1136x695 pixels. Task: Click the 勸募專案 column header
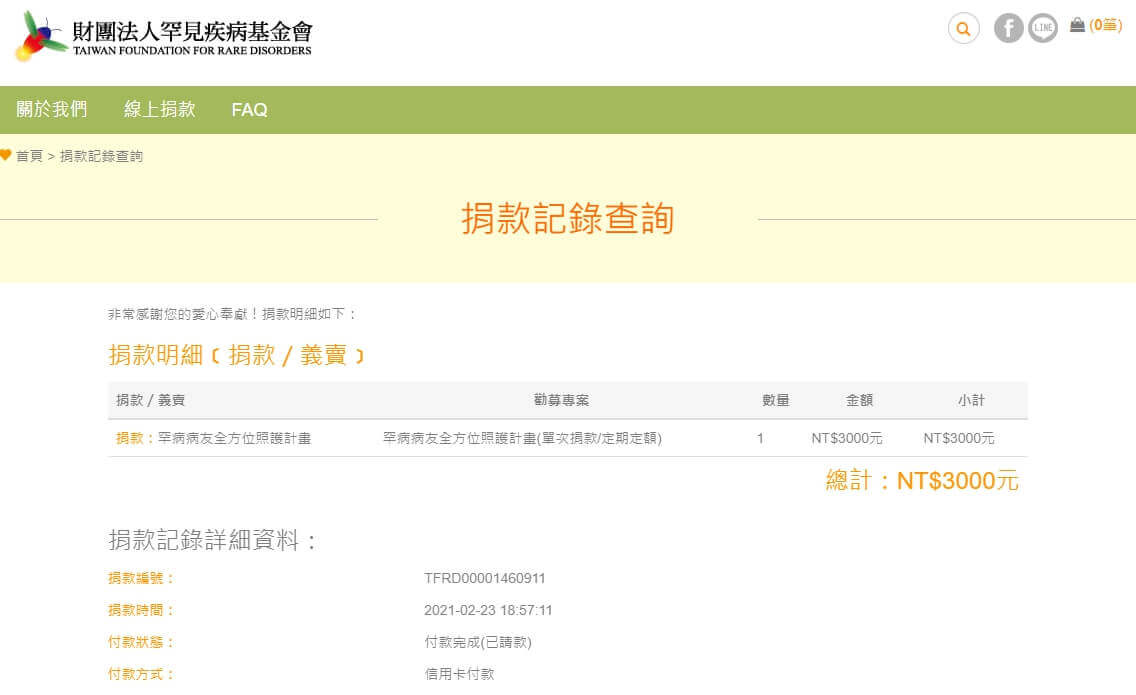561,400
